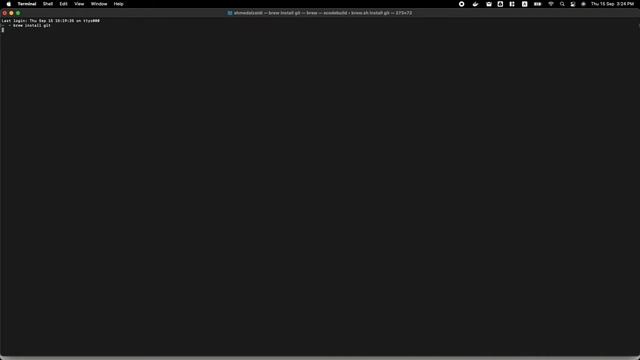Open the Help menu
This screenshot has width=640, height=360.
tap(118, 4)
